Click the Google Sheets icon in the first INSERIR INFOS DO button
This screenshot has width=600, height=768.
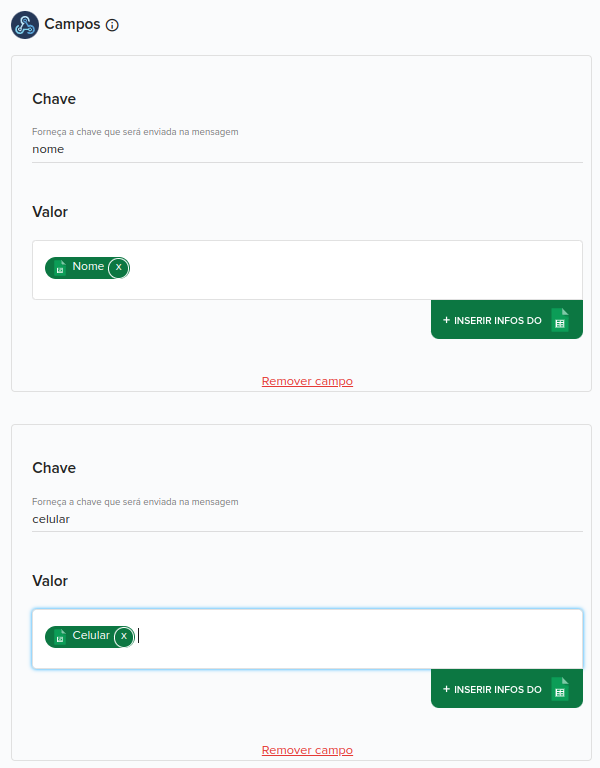pyautogui.click(x=560, y=320)
